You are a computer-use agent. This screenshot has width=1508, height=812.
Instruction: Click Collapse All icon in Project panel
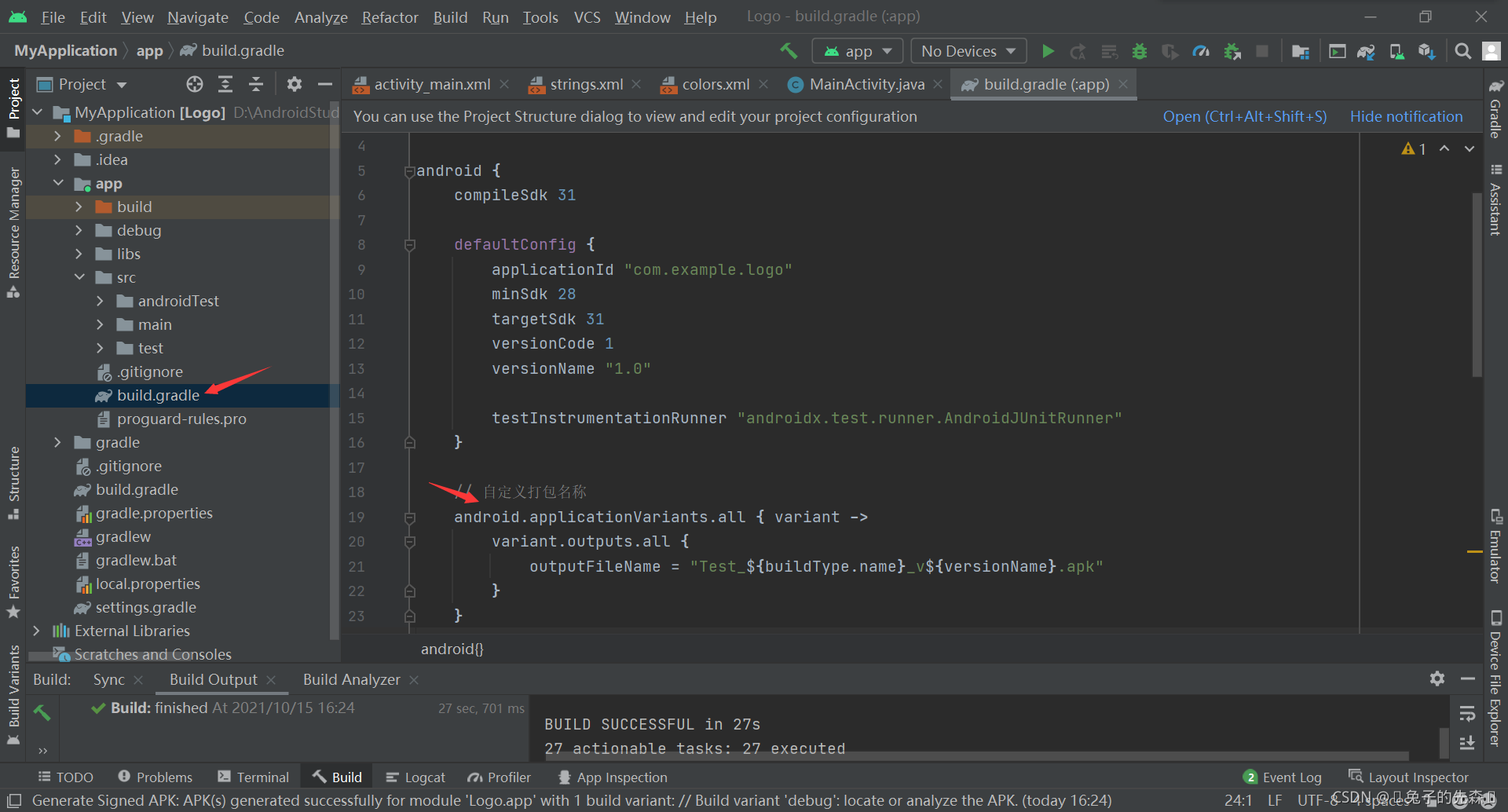point(256,84)
